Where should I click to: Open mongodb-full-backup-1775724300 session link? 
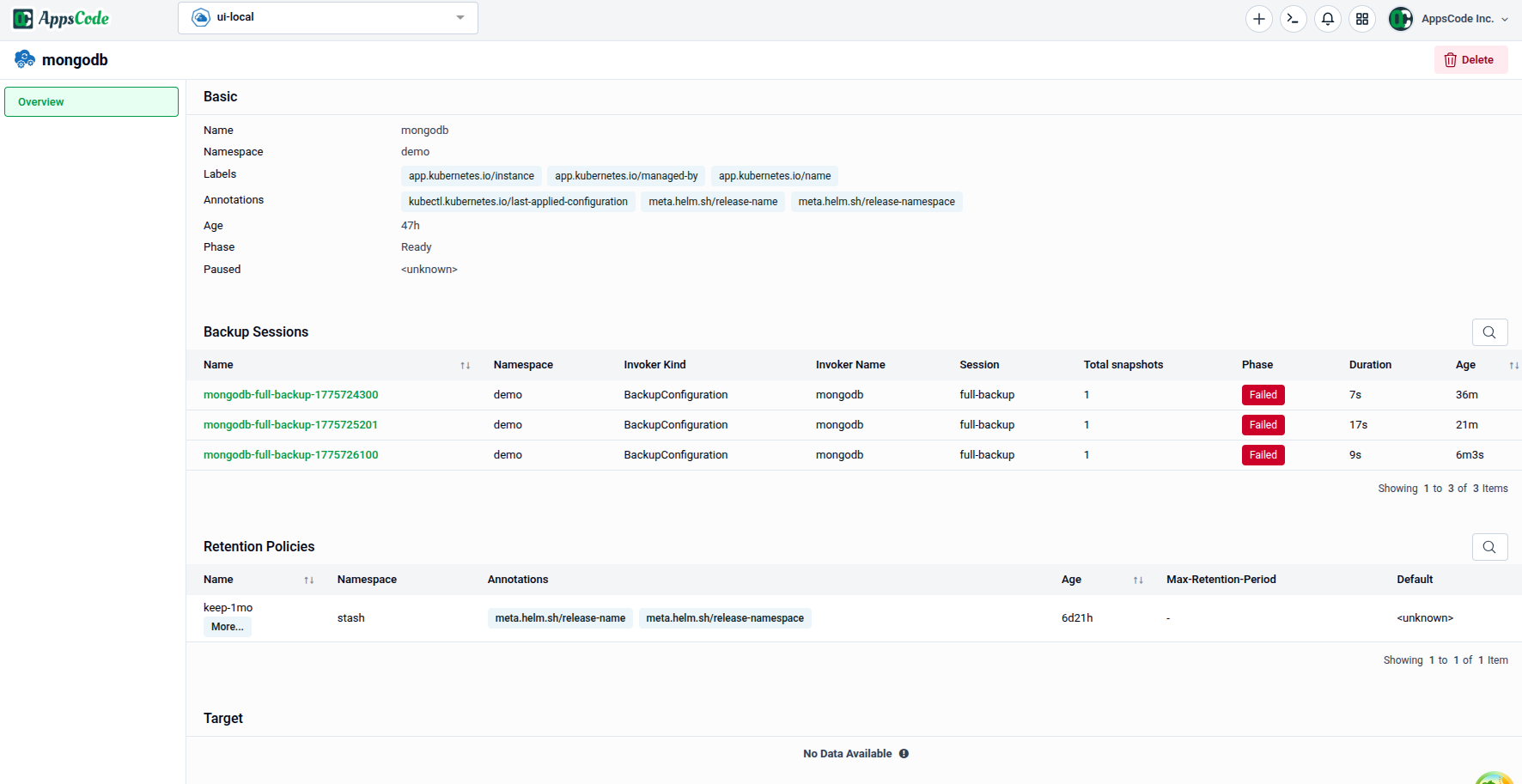coord(290,394)
